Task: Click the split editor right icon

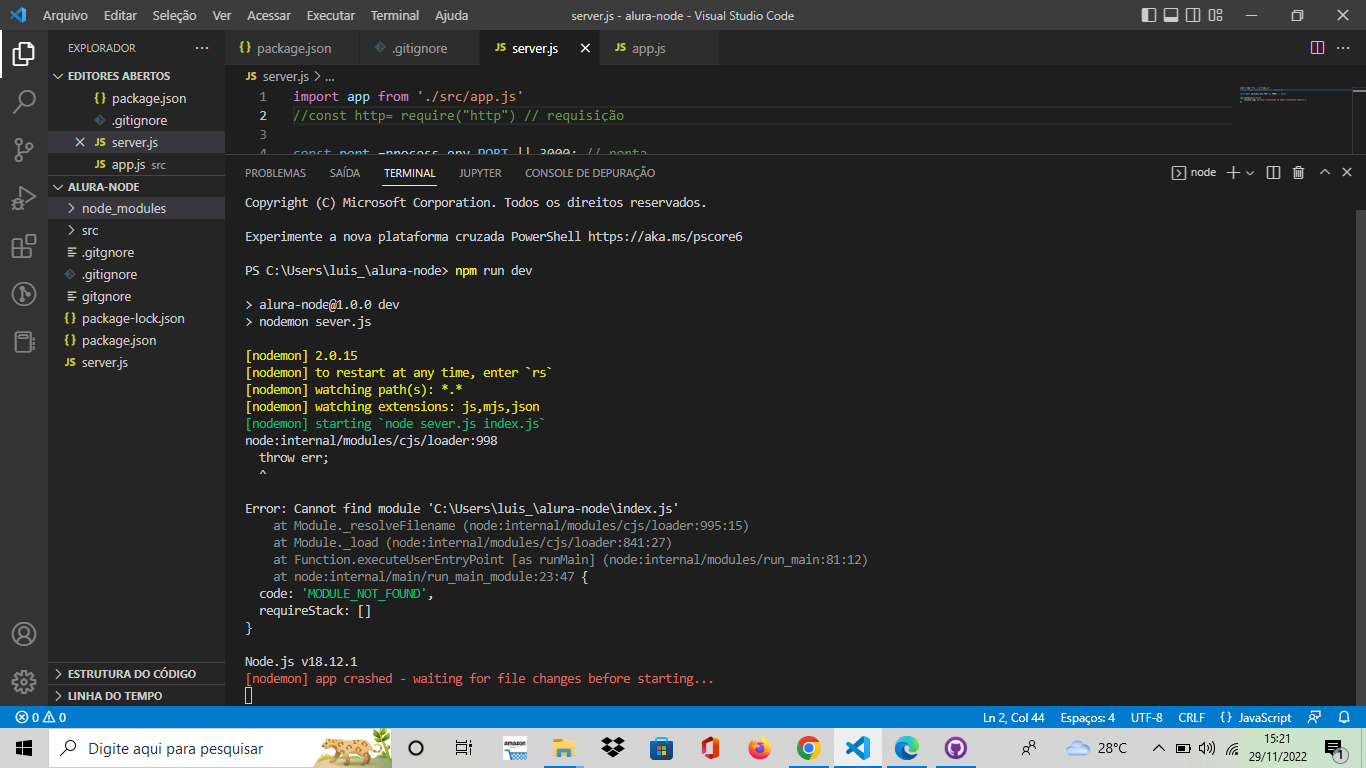Action: point(1317,48)
